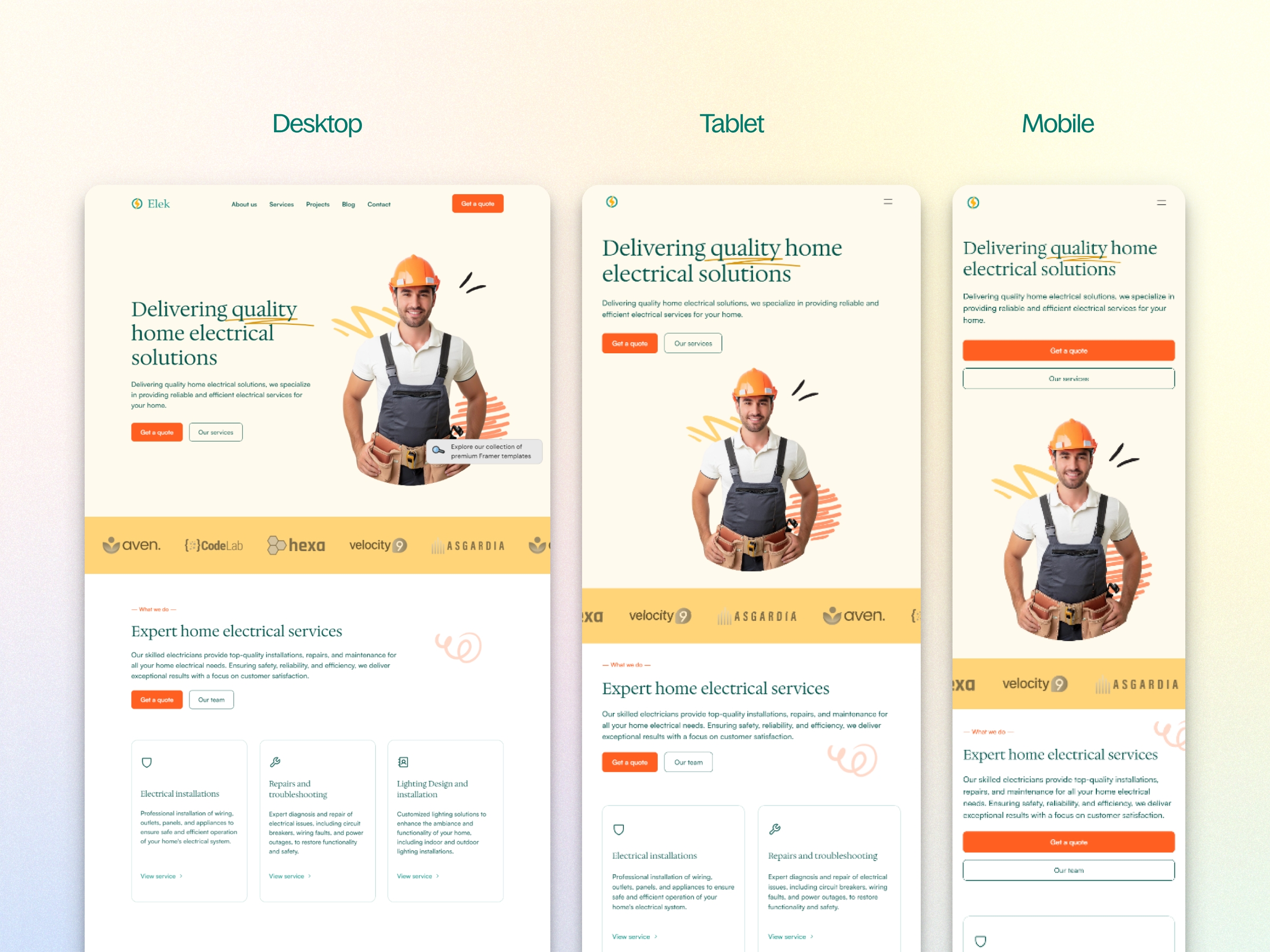Click the Our services button
This screenshot has width=1270, height=952.
click(x=215, y=432)
